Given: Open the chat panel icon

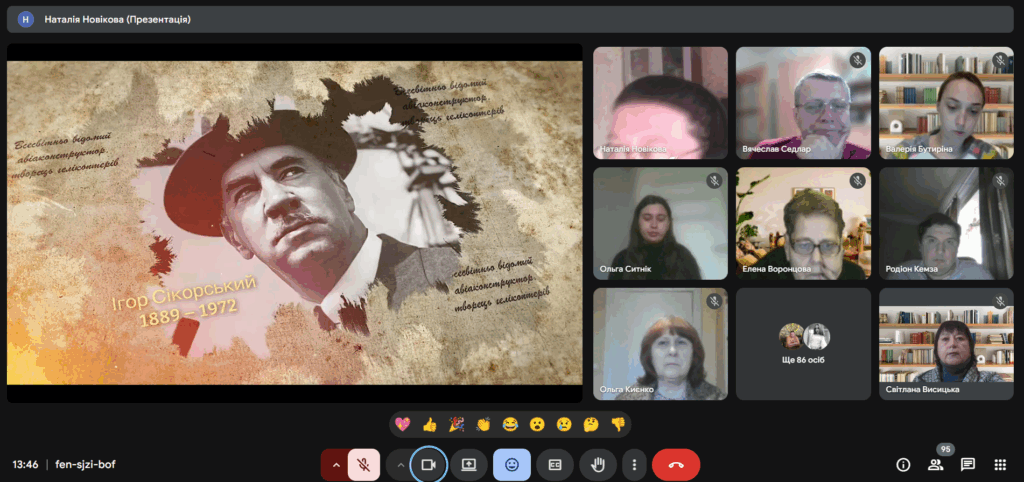Looking at the screenshot, I should 968,465.
